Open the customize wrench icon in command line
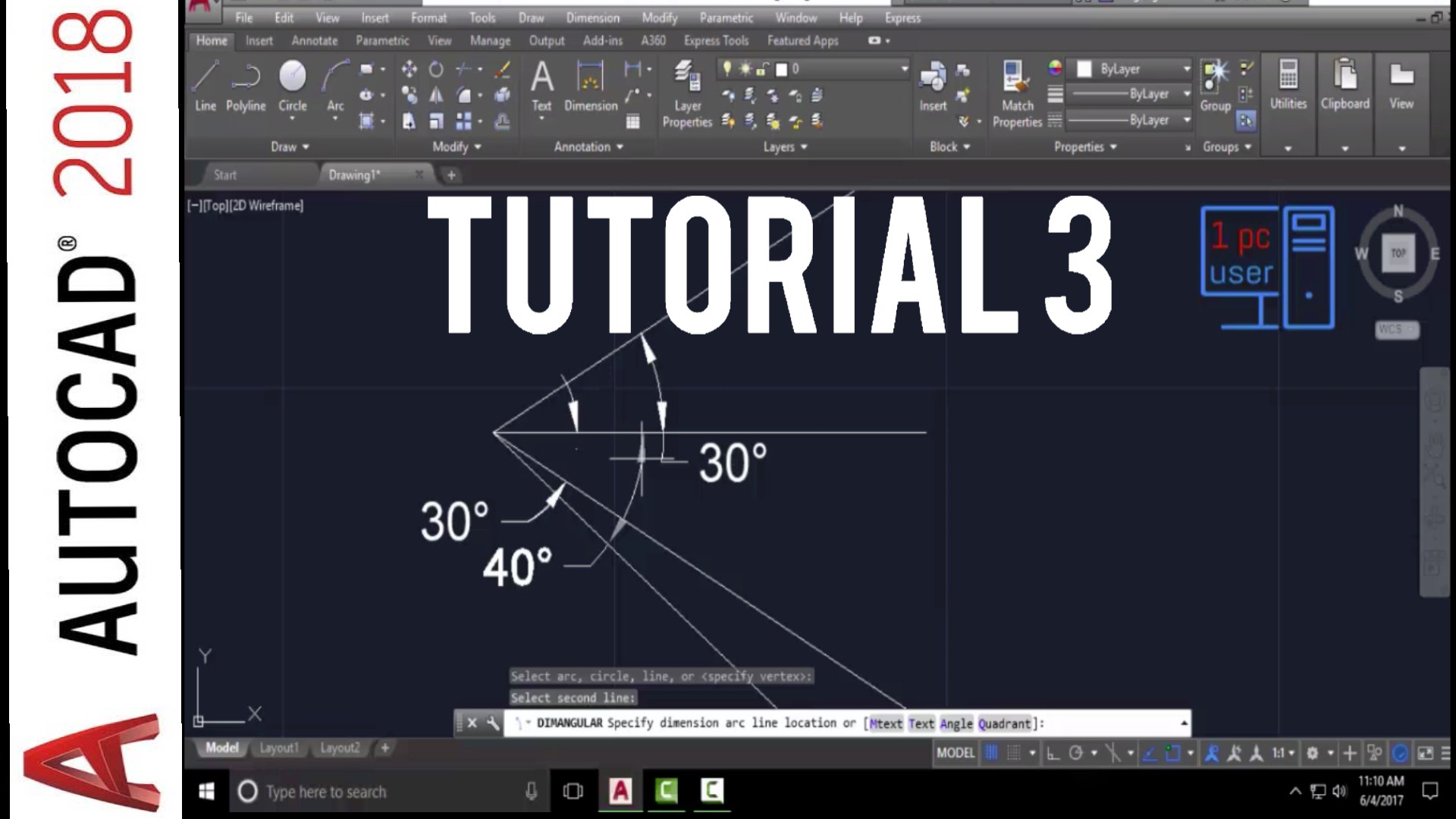The image size is (1456, 819). click(x=493, y=723)
